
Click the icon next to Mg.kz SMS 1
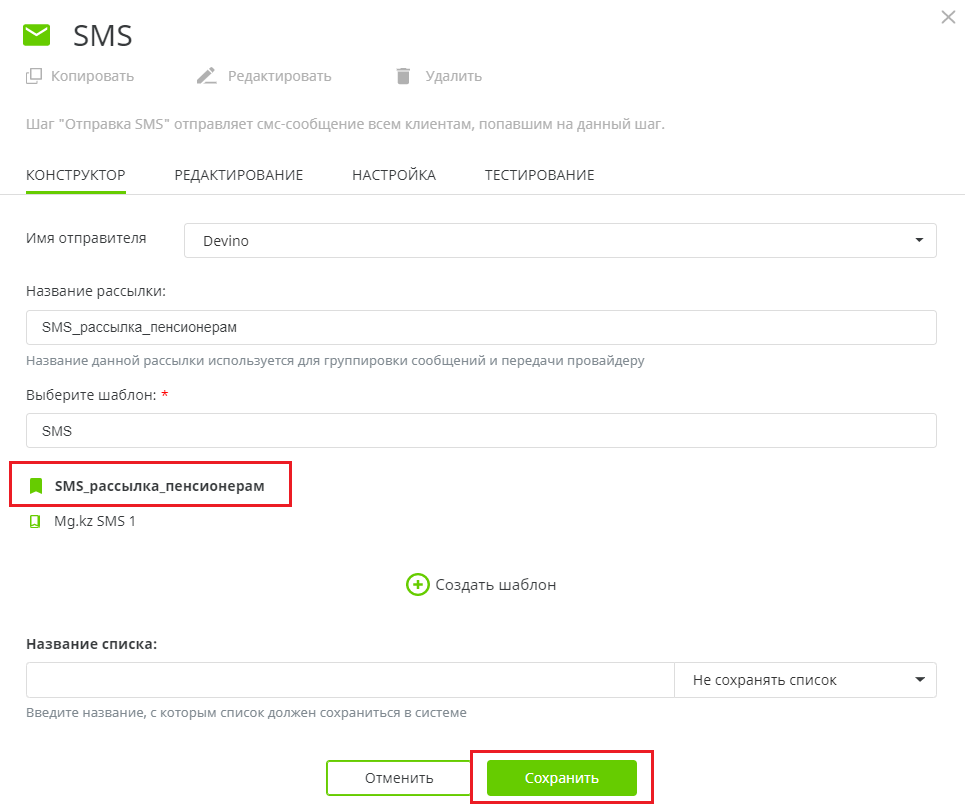[36, 521]
